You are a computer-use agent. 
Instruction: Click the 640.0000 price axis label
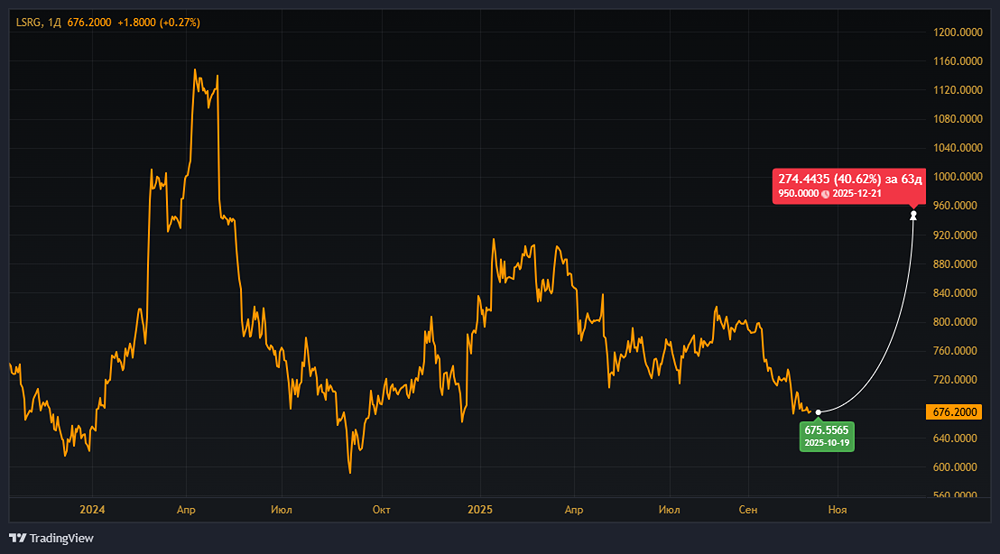955,439
